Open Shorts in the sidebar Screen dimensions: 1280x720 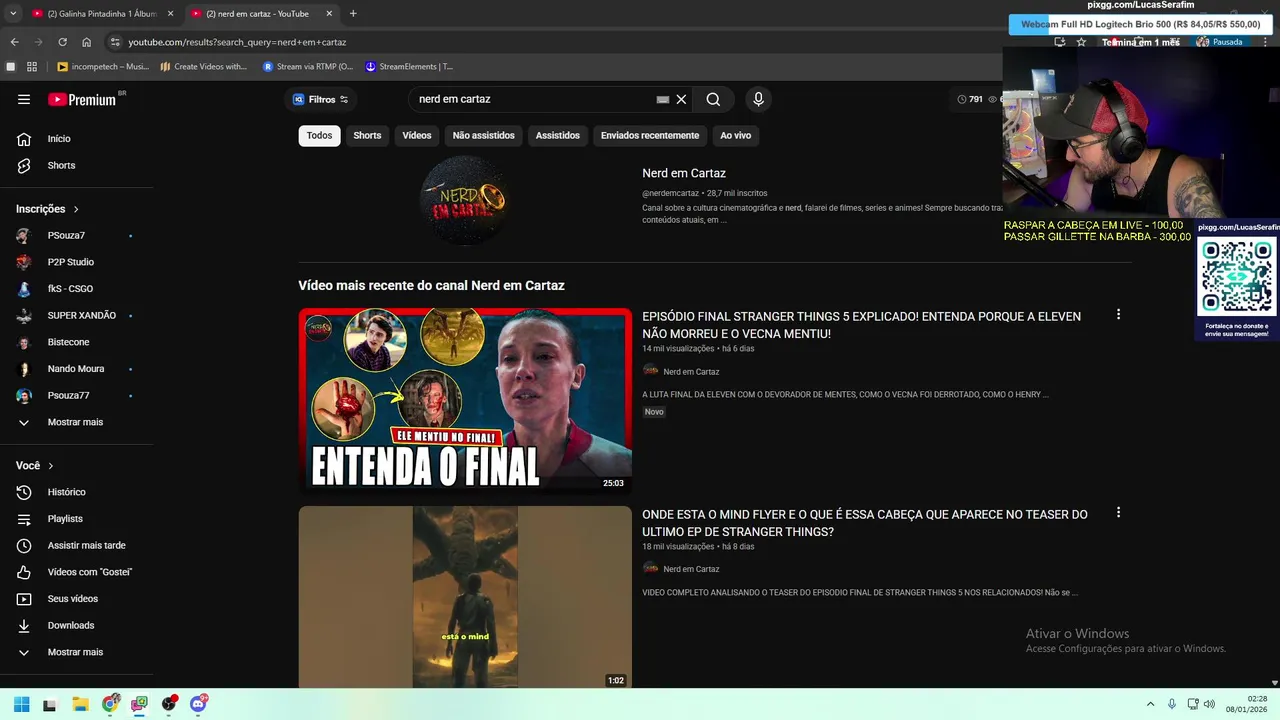coord(77,165)
